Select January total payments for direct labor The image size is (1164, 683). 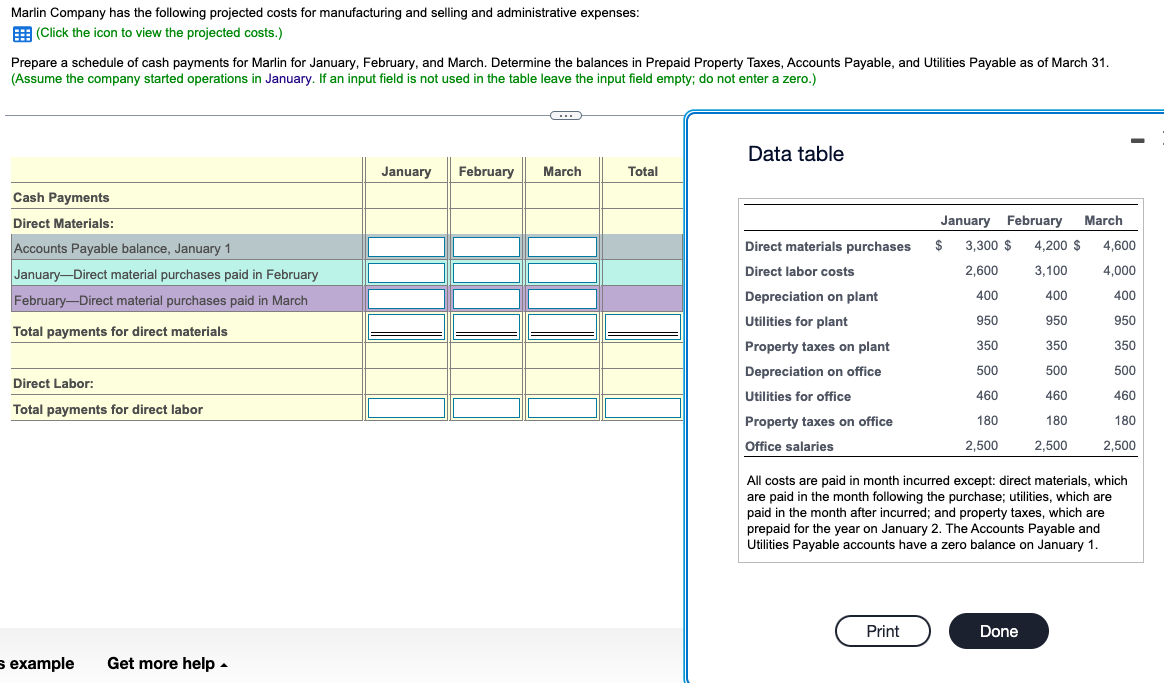pos(406,408)
